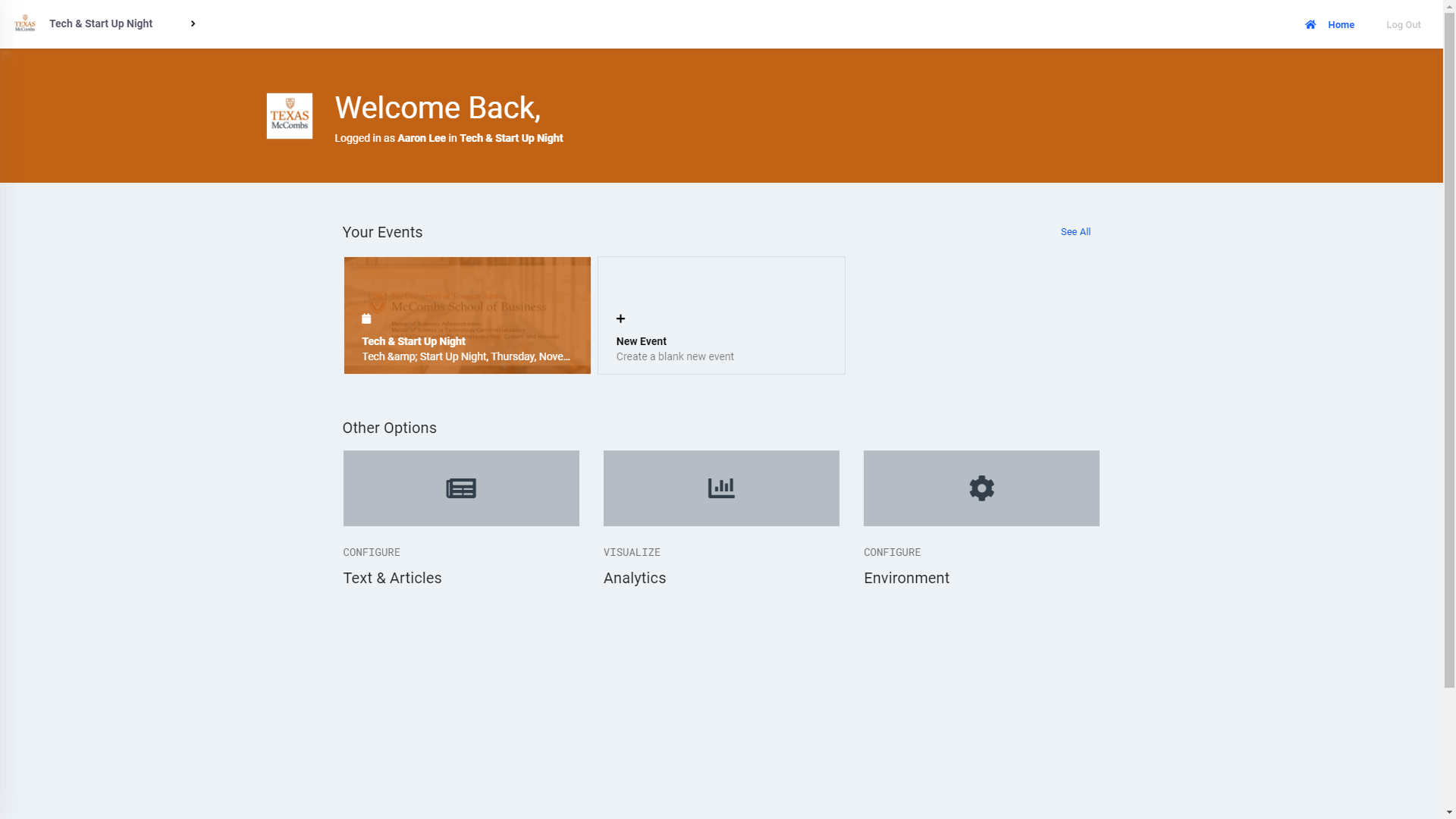Click the vertical scrollbar thumb
The width and height of the screenshot is (1456, 819).
1449,349
